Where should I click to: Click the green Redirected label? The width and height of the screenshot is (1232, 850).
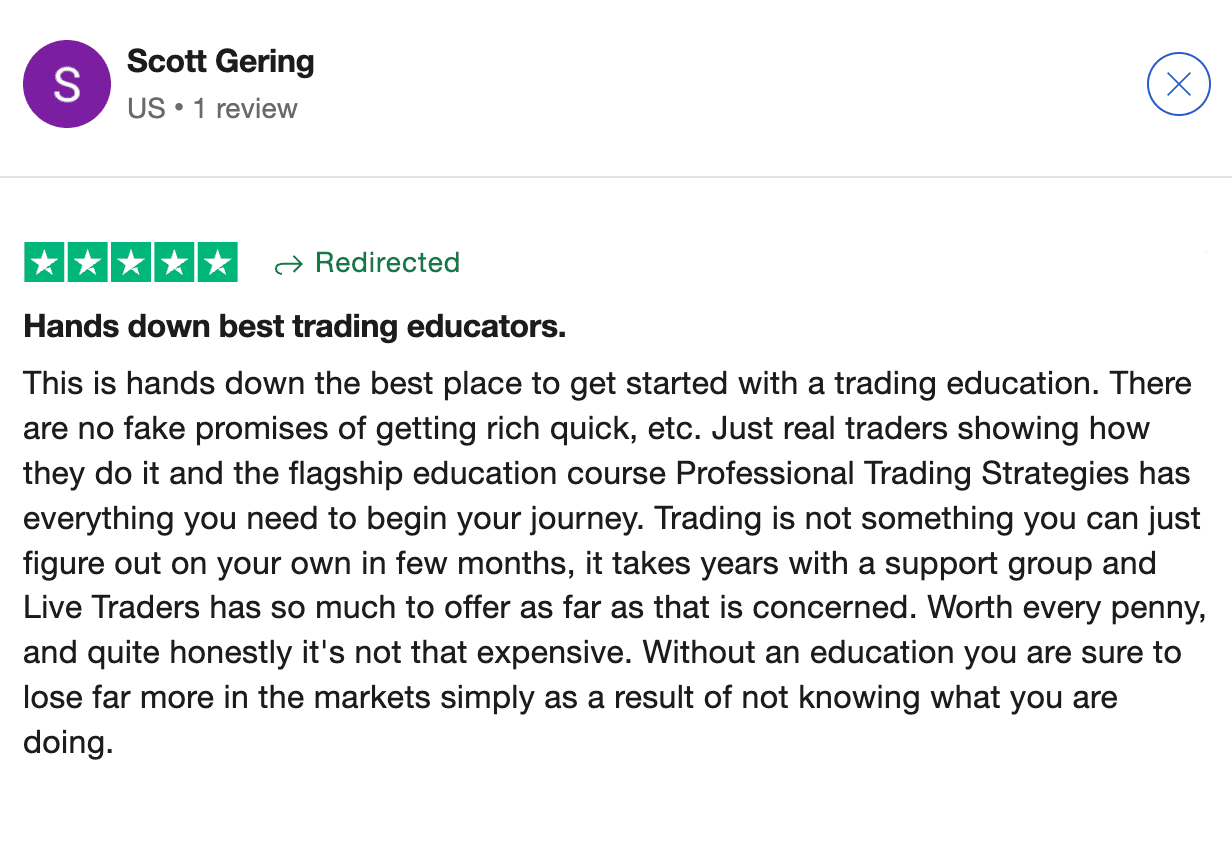[387, 263]
